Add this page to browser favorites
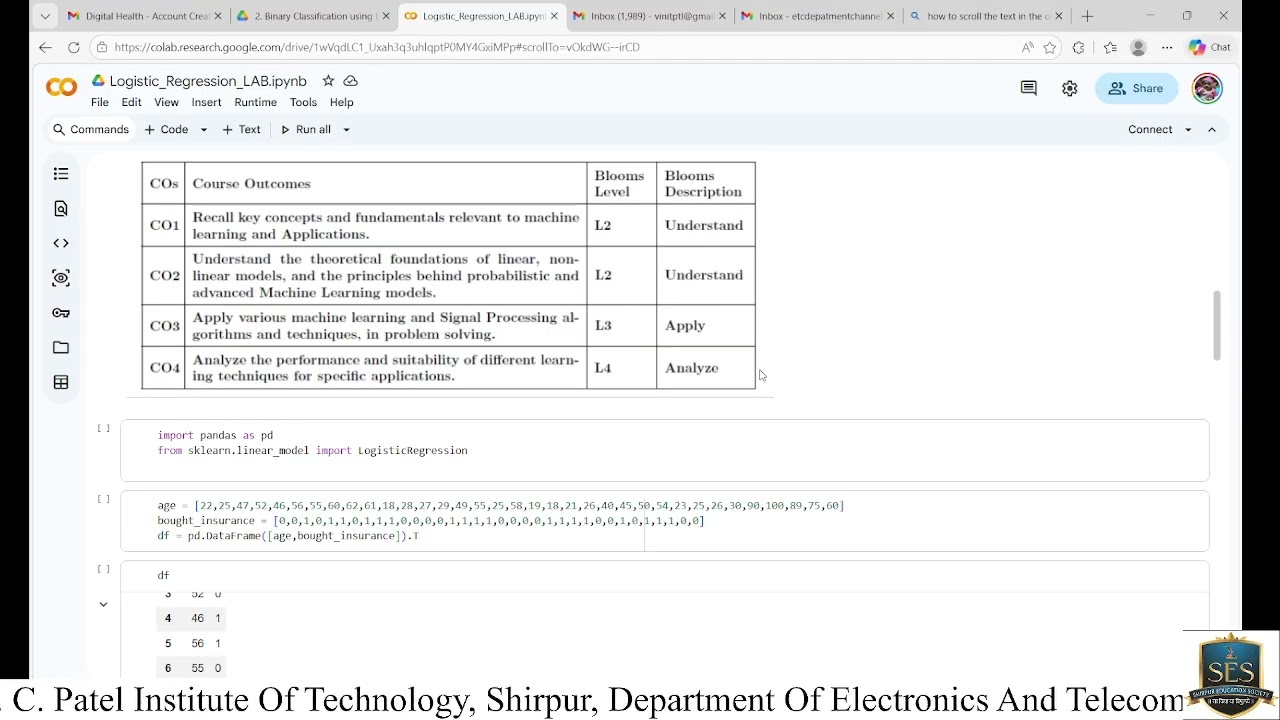The image size is (1280, 720). (x=1050, y=47)
